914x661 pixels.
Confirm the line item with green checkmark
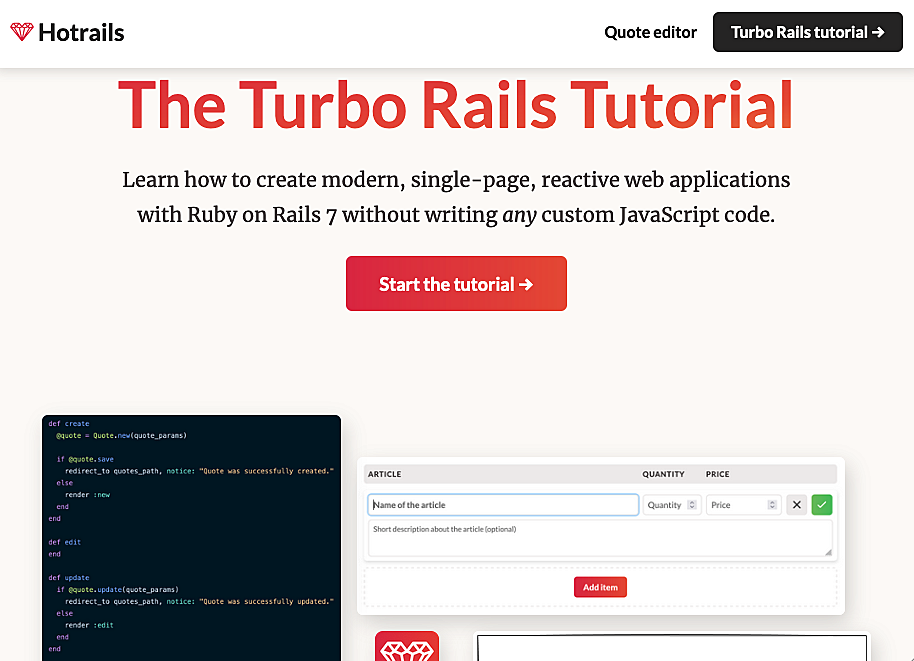coord(821,505)
